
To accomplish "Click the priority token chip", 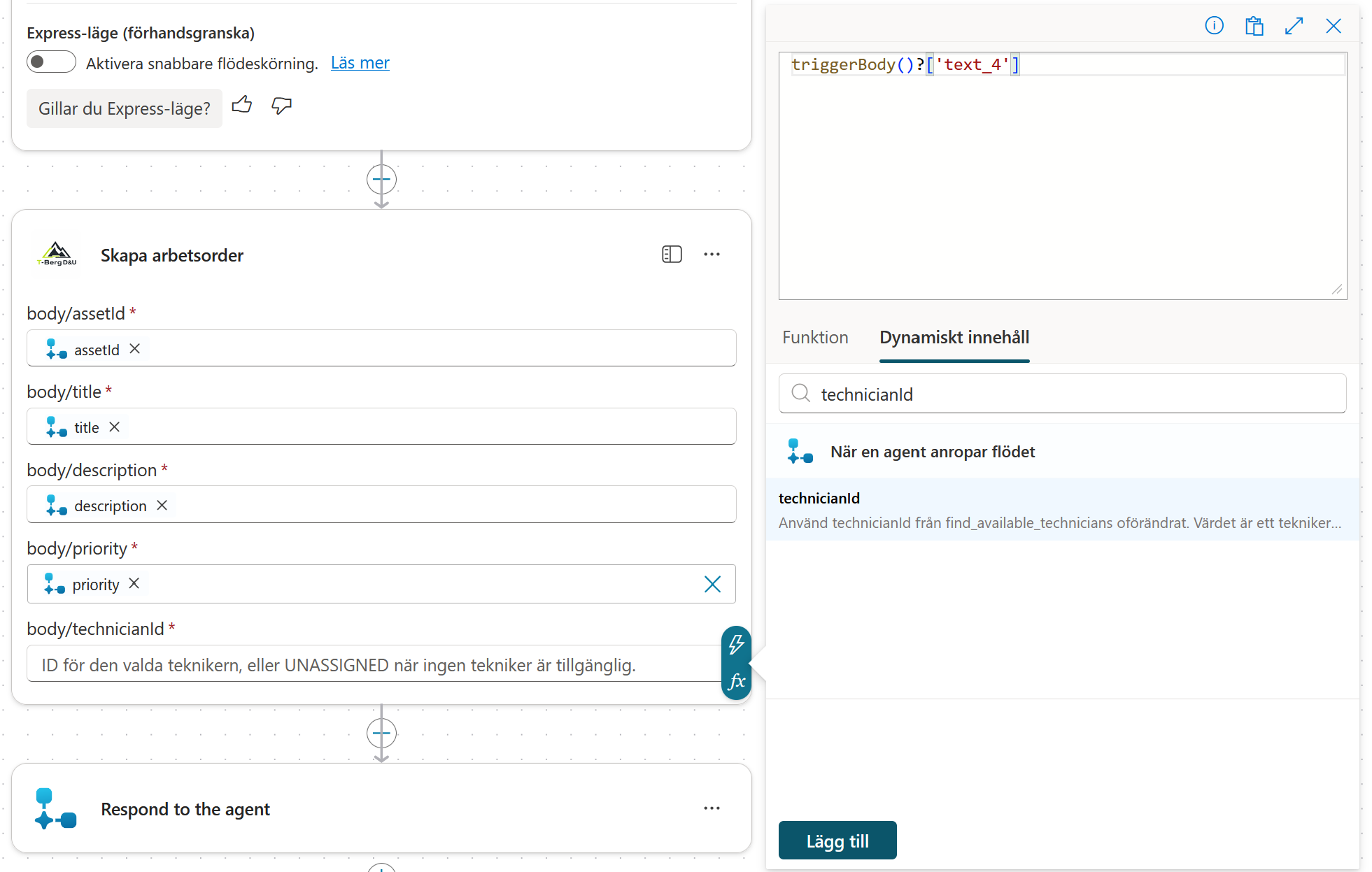I will coord(95,584).
